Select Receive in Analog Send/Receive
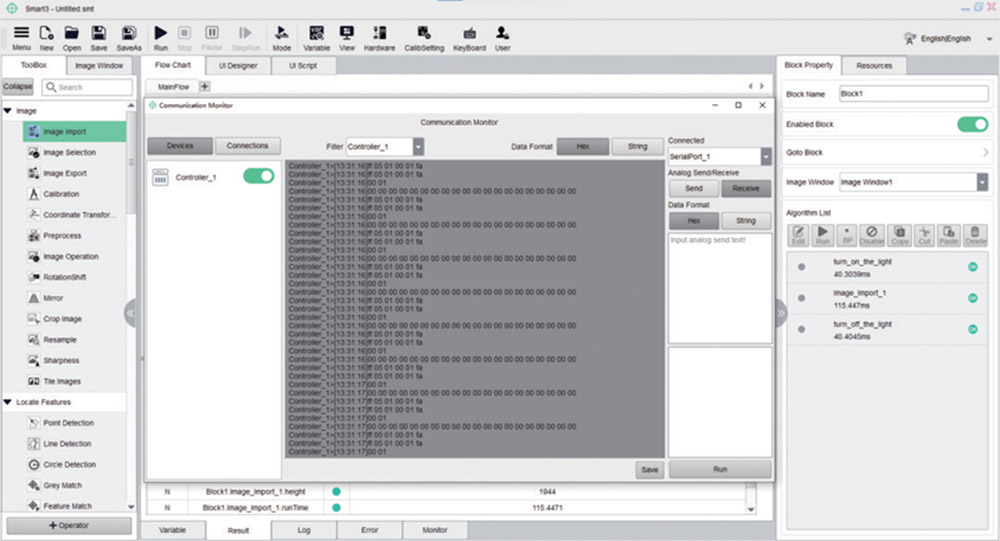 coord(746,188)
